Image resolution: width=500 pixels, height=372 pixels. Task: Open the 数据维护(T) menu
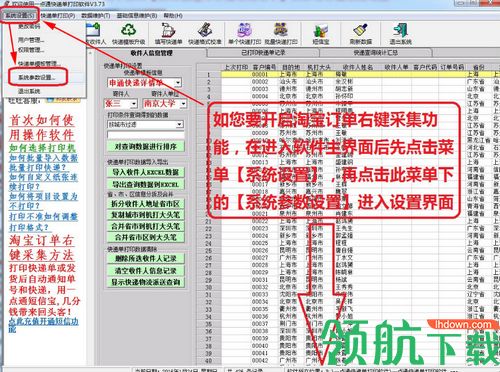coord(96,16)
